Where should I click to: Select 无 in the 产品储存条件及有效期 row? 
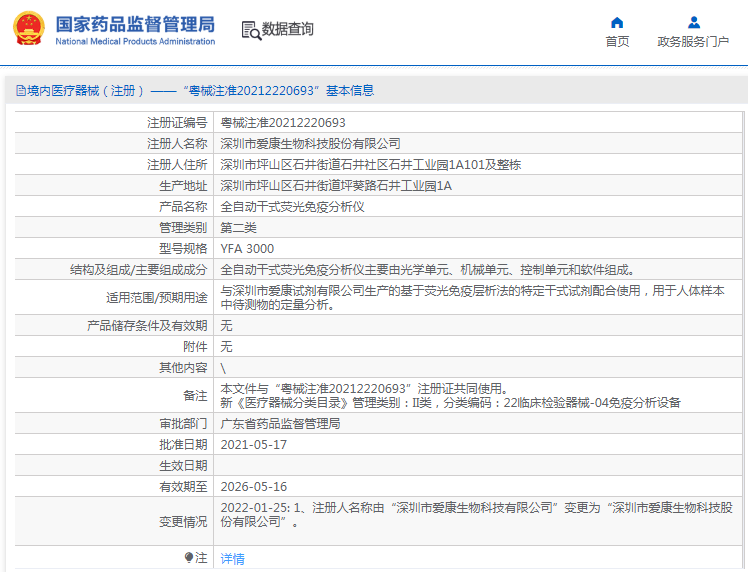227,325
